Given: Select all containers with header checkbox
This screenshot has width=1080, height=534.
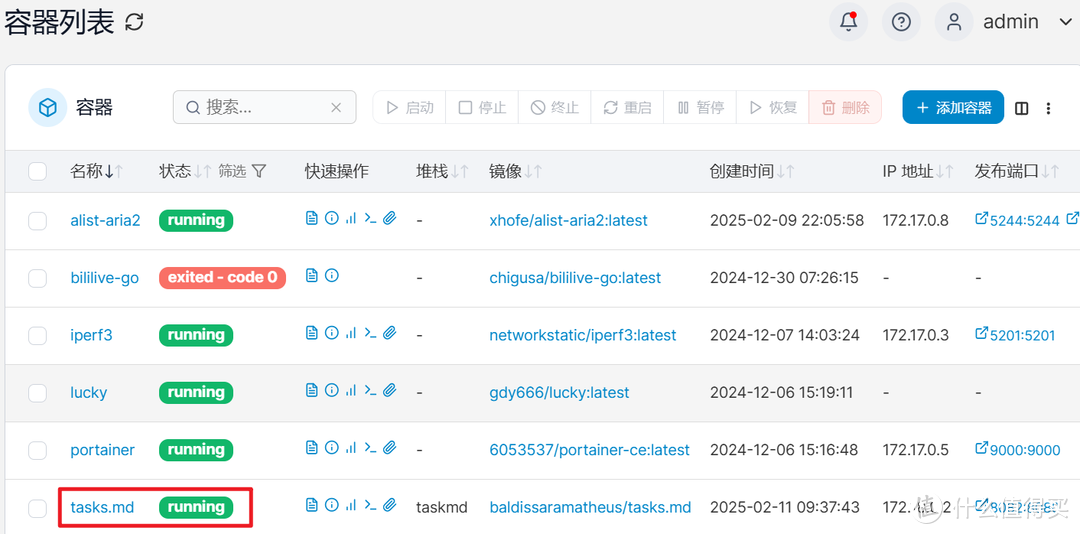Looking at the screenshot, I should click(38, 172).
